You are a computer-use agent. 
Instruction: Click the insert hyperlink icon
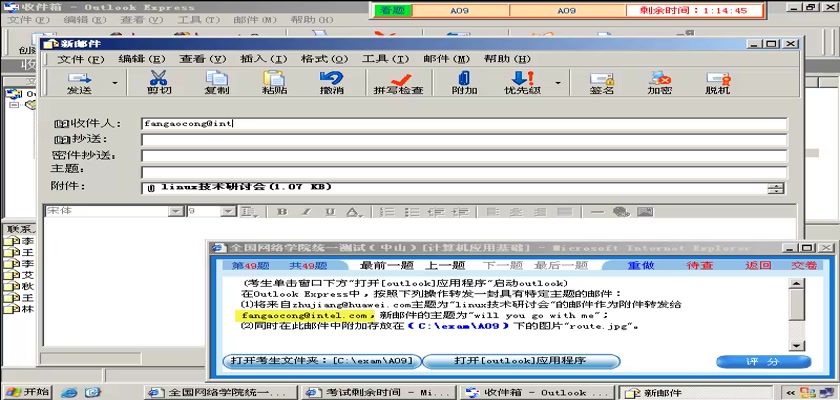point(621,212)
